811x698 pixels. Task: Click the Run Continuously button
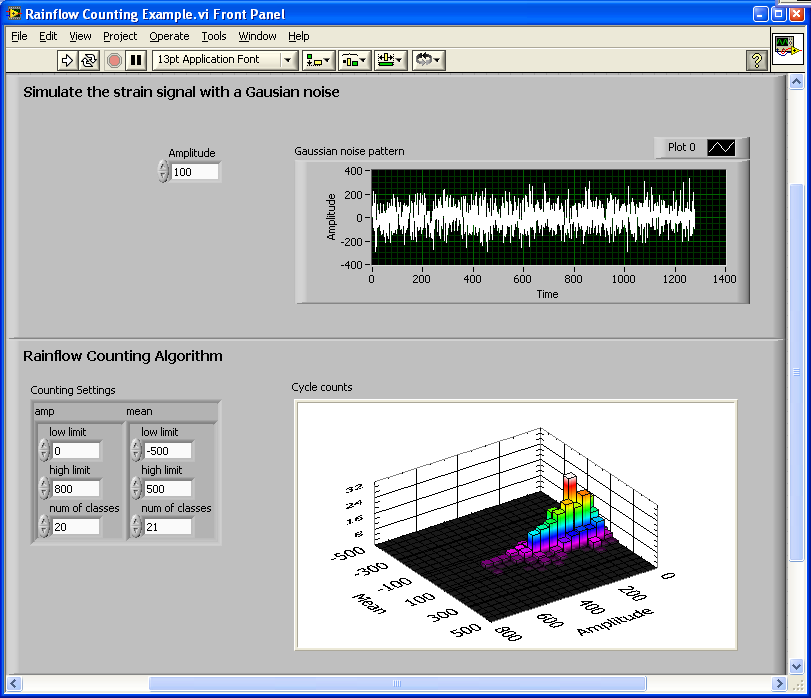tap(89, 60)
